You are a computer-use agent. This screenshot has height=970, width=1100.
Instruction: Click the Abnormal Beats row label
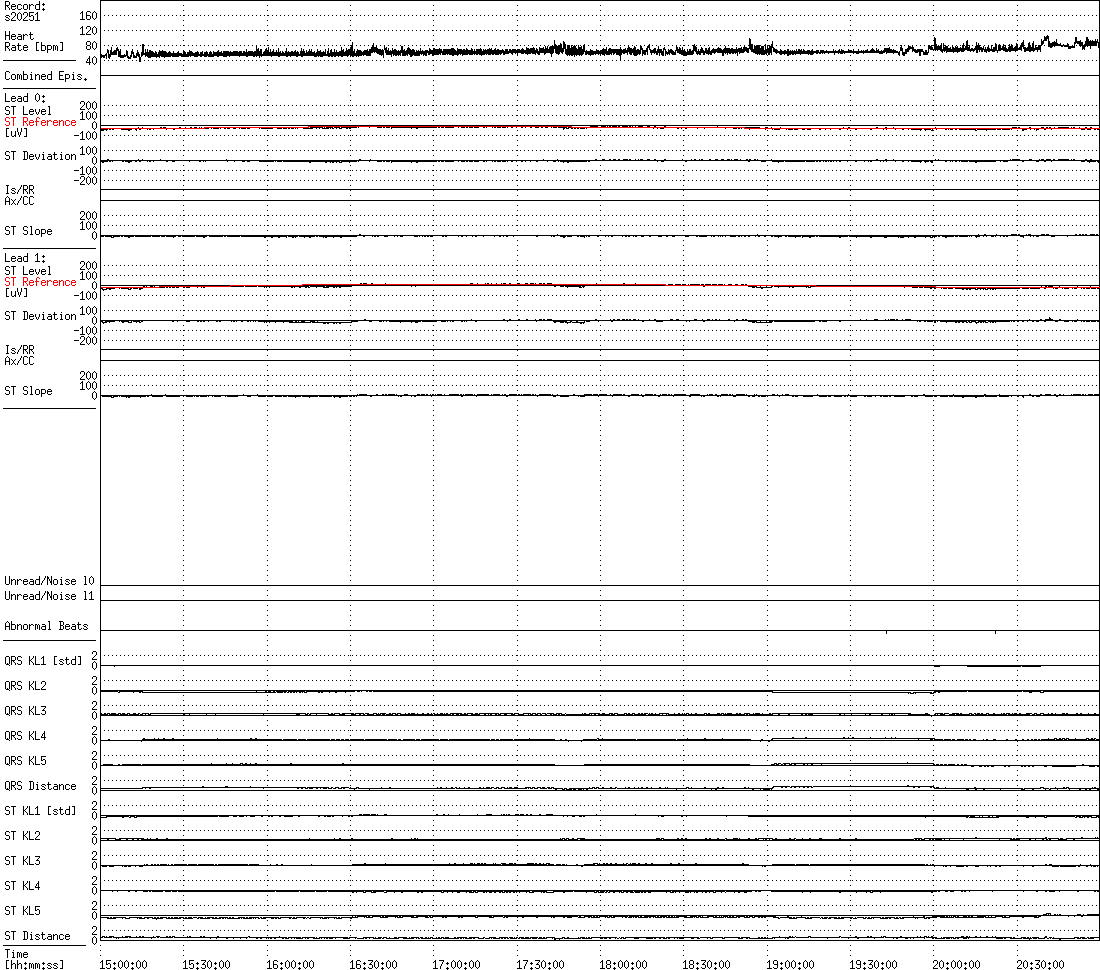click(x=46, y=626)
